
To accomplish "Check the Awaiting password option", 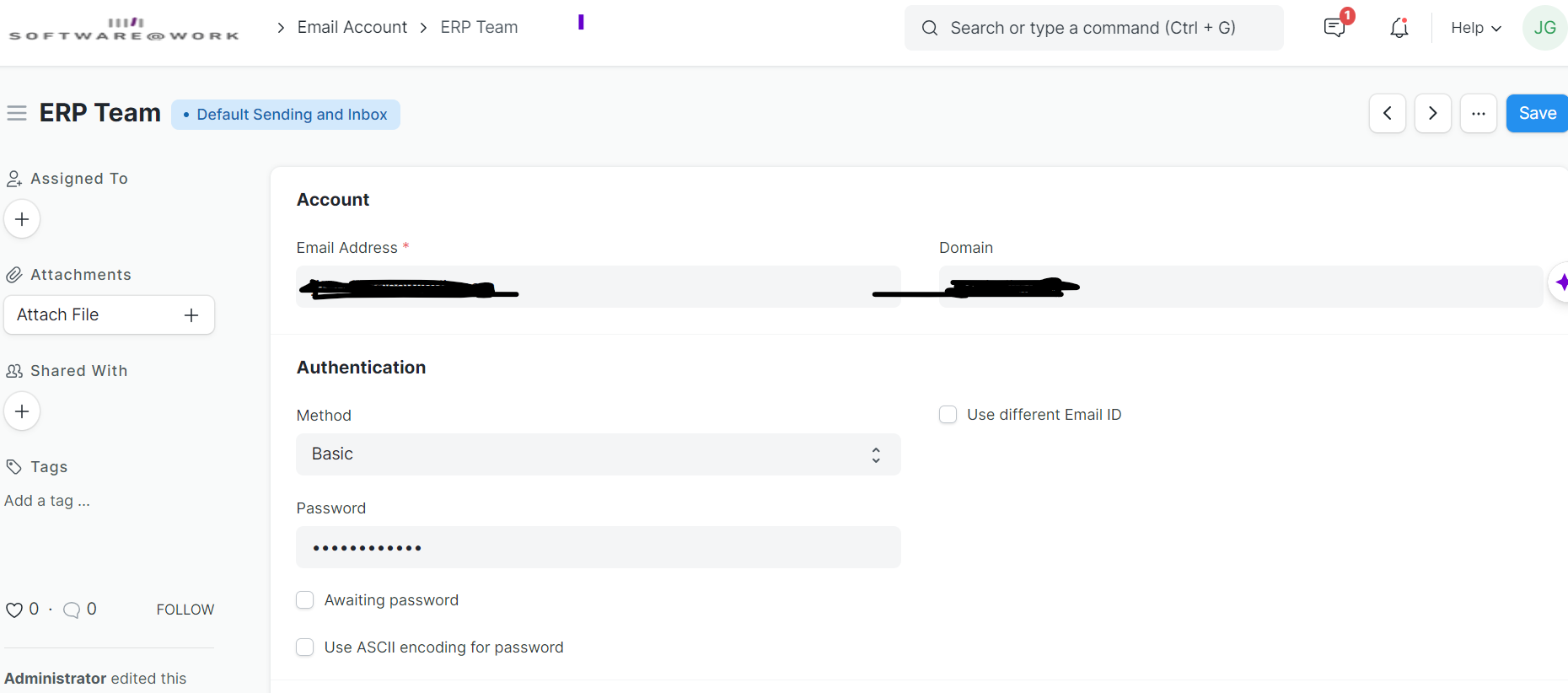I will [x=304, y=599].
